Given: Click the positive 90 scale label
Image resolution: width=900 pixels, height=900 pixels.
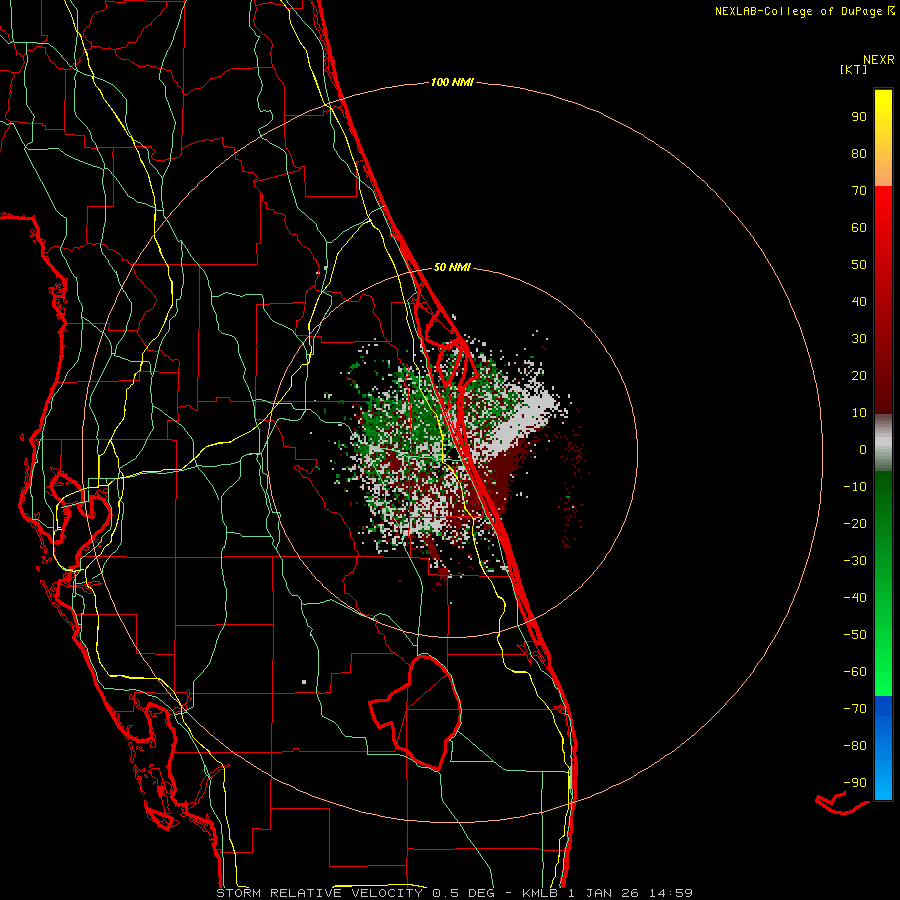Looking at the screenshot, I should [x=859, y=117].
